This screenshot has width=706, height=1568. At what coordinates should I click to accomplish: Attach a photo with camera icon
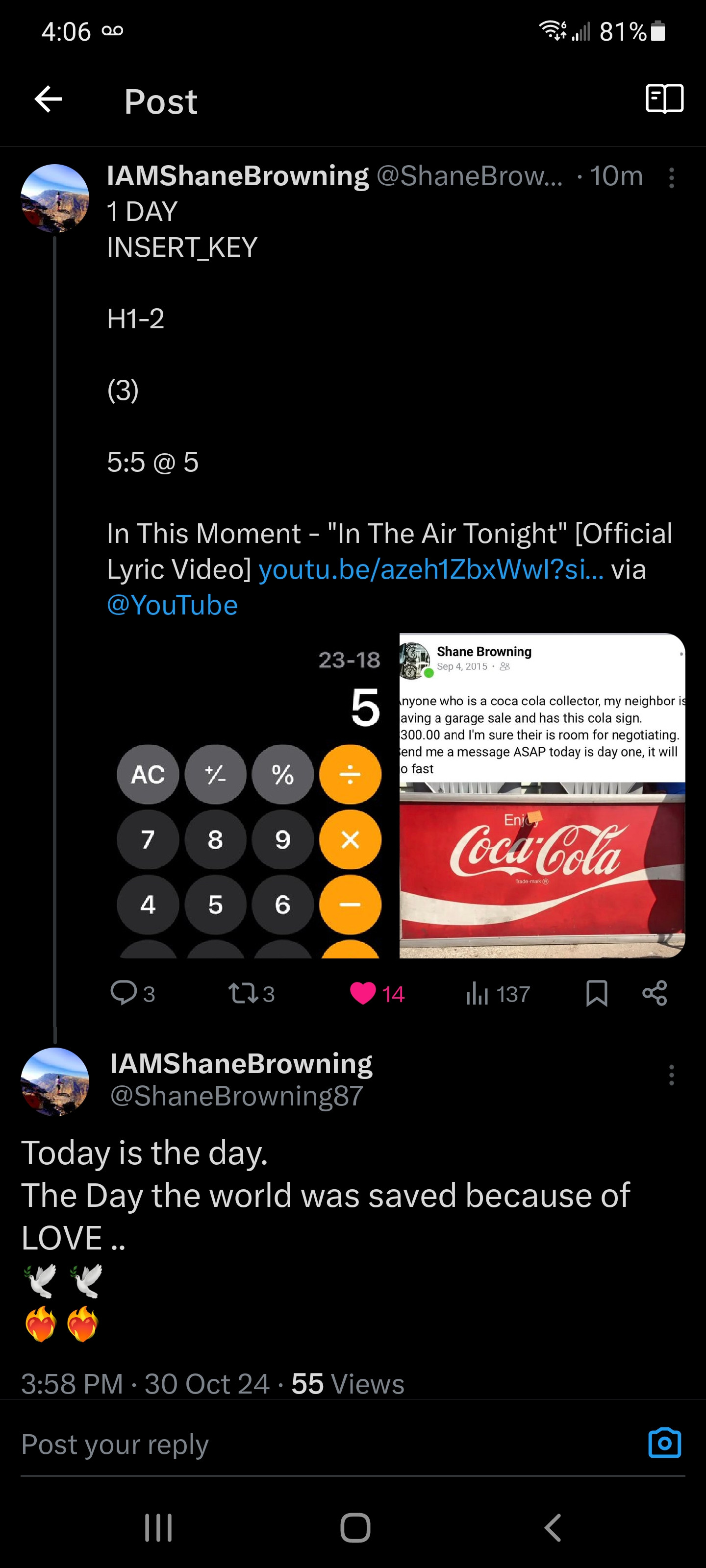tap(664, 1443)
